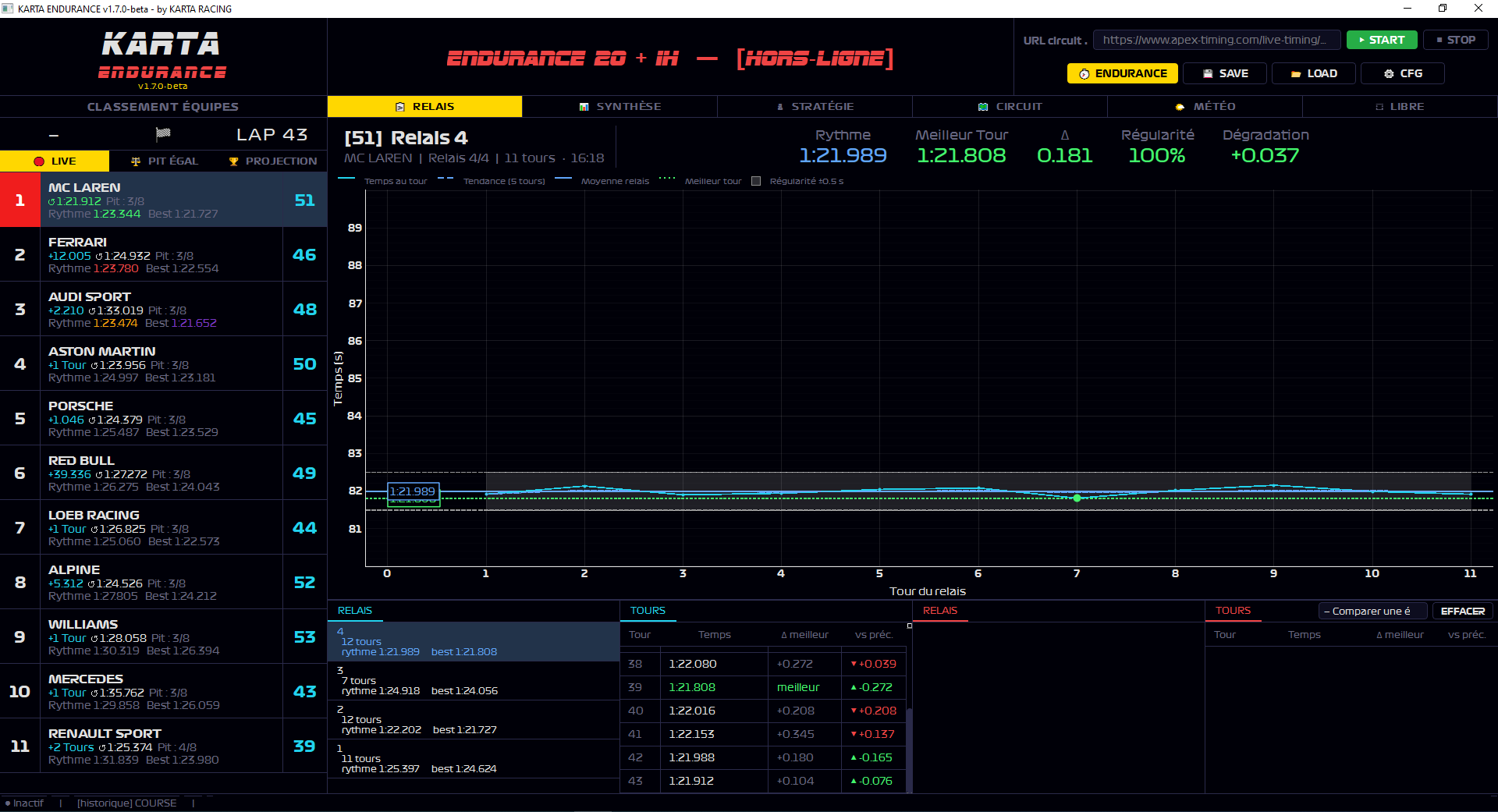This screenshot has width=1498, height=812.
Task: Click the LIBRE tab square icon
Action: (1379, 107)
